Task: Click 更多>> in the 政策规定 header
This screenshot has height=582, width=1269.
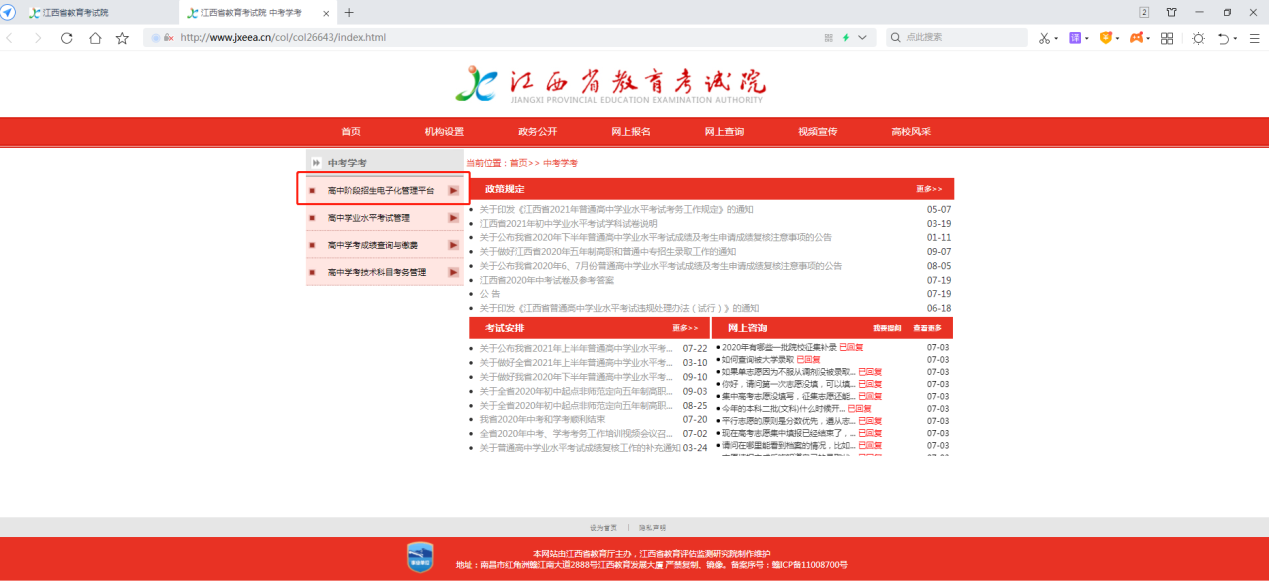Action: coord(928,189)
